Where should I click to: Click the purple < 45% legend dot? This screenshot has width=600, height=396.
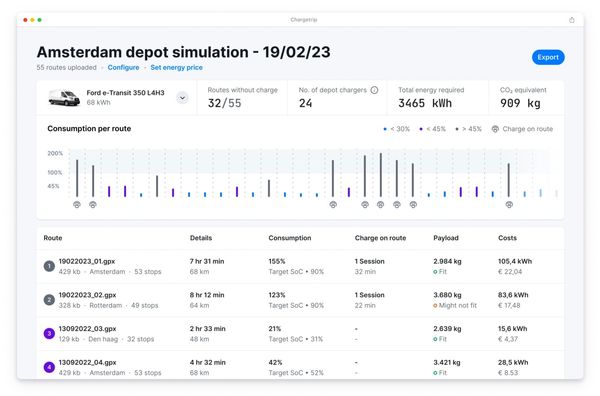pyautogui.click(x=421, y=129)
